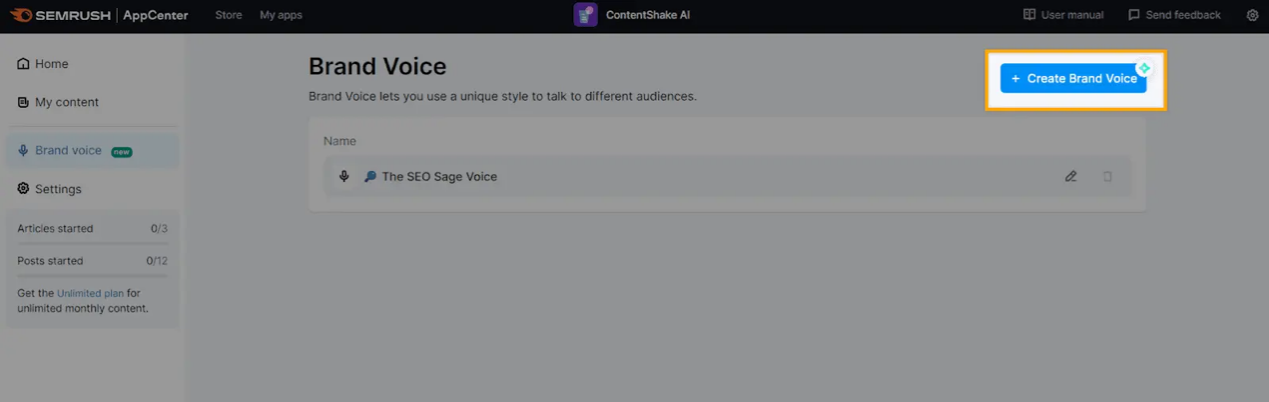Delete The SEO Sage Voice with the trash icon
The image size is (1269, 402).
1107,176
